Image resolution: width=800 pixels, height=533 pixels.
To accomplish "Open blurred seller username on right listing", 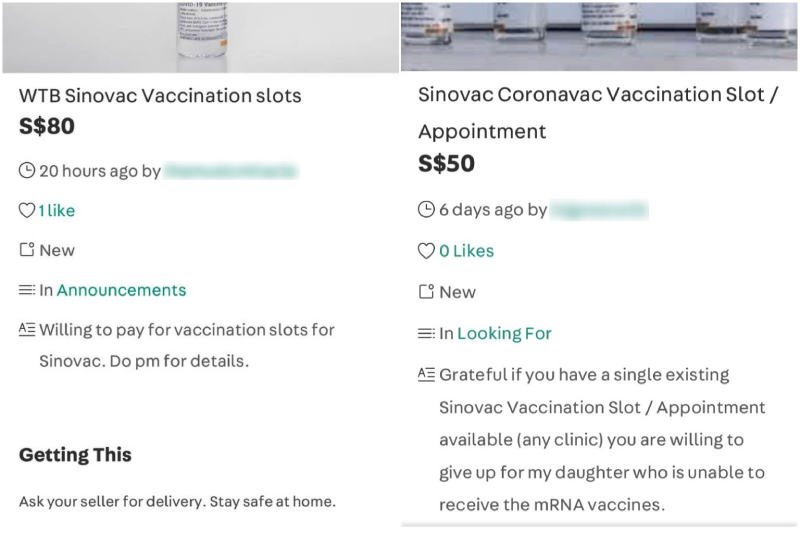I will pyautogui.click(x=600, y=210).
